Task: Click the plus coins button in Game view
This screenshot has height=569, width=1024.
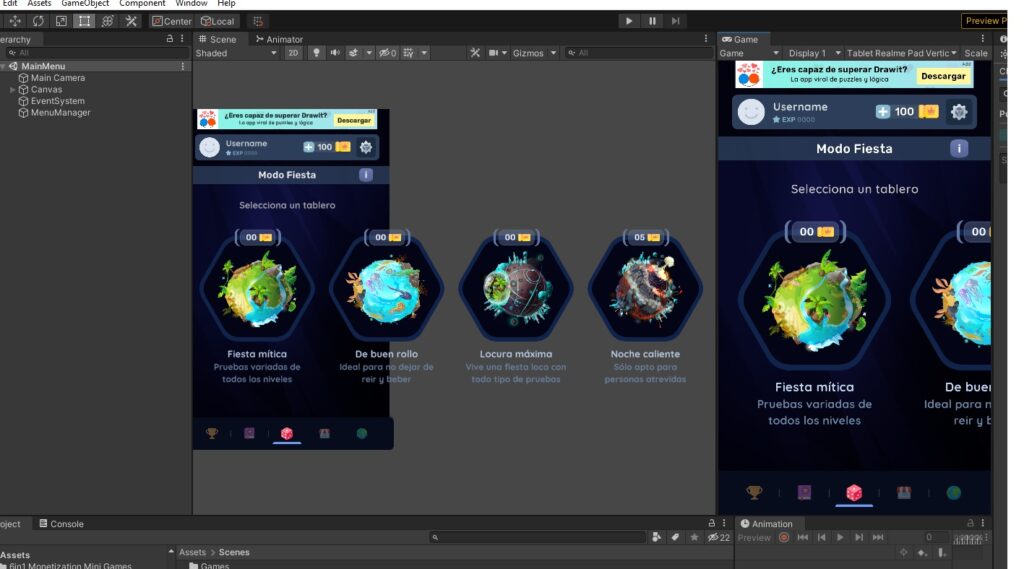Action: [x=882, y=112]
